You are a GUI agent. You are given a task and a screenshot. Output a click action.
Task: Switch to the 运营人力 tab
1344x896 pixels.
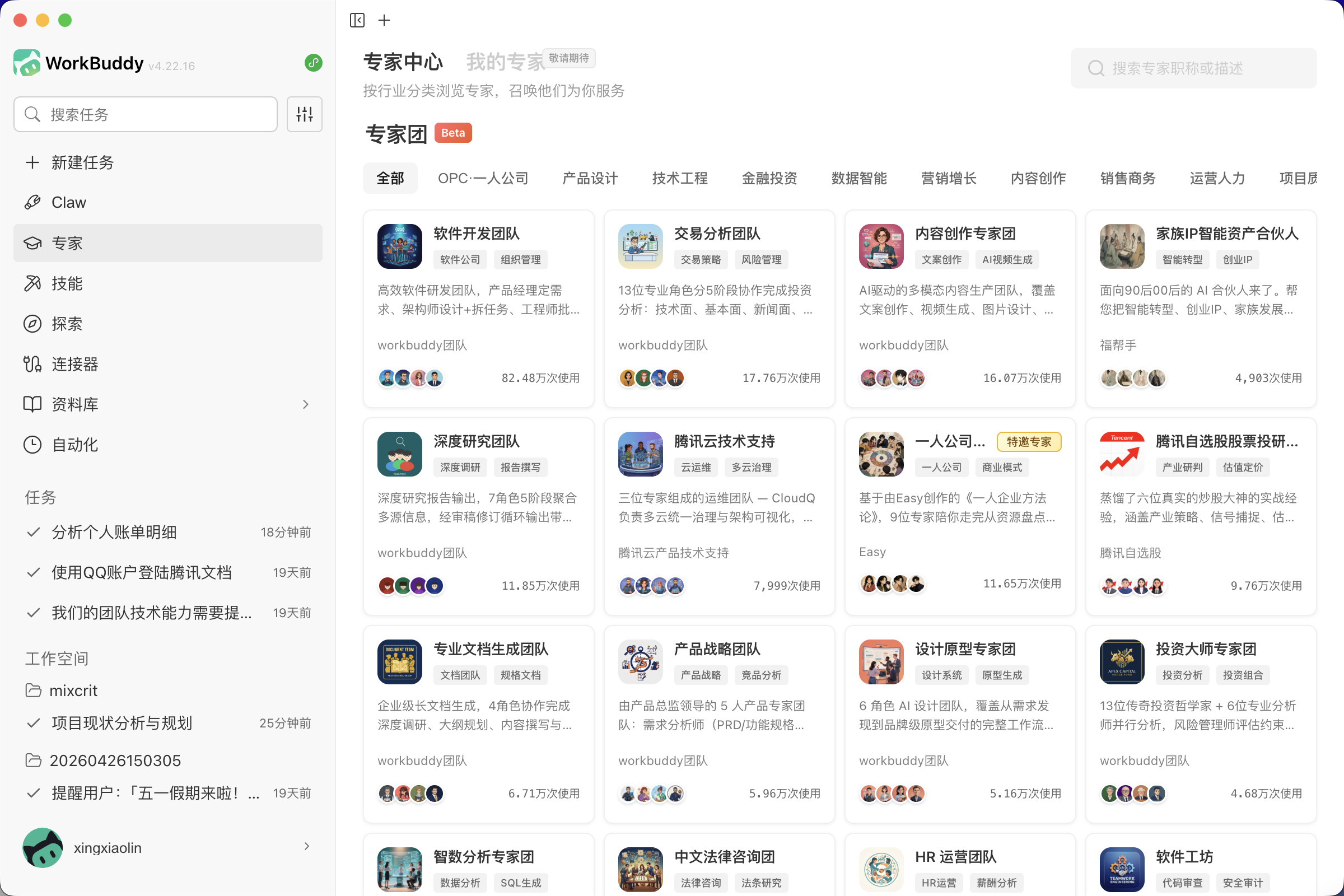[x=1217, y=178]
